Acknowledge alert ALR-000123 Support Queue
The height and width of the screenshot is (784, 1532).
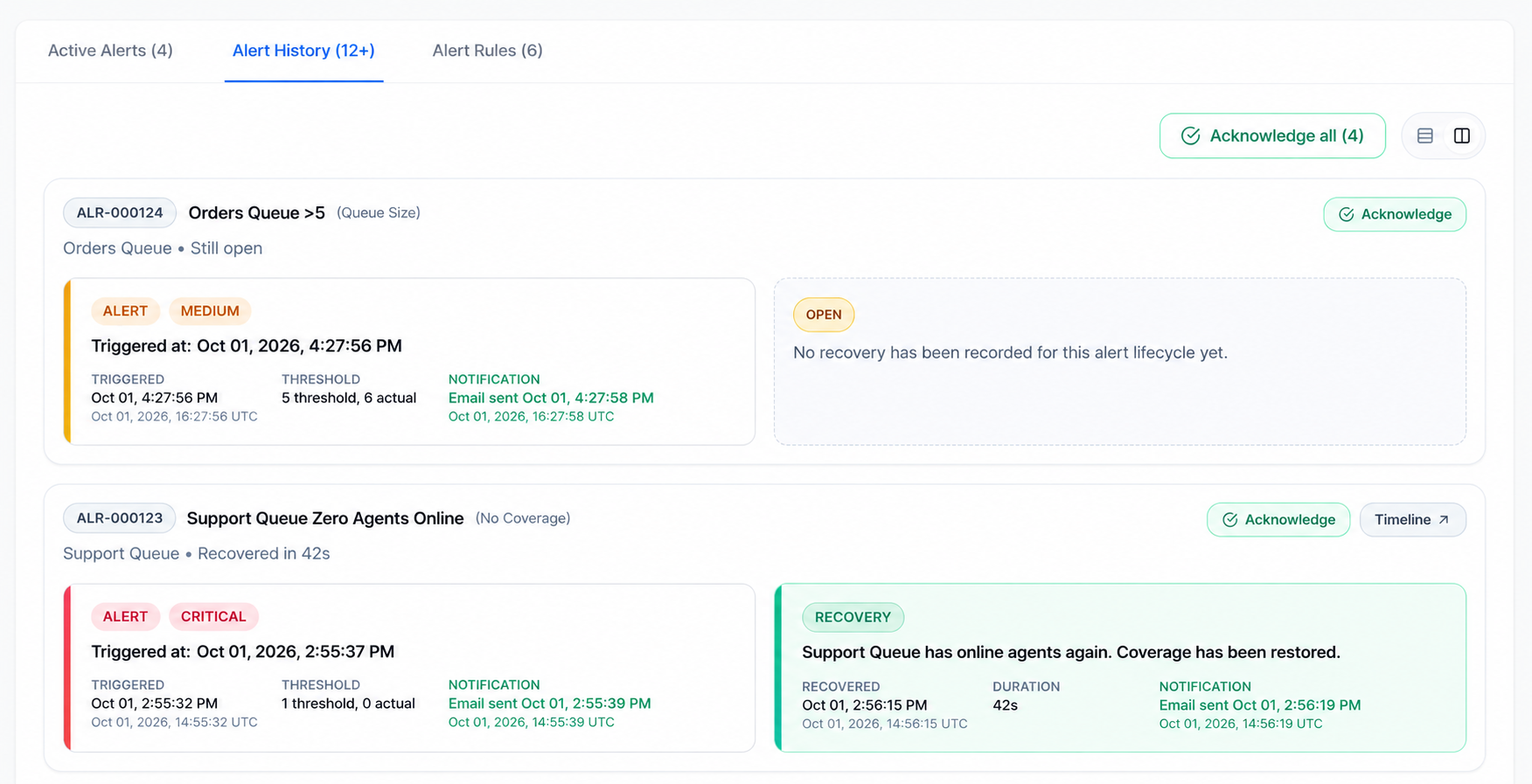tap(1278, 519)
